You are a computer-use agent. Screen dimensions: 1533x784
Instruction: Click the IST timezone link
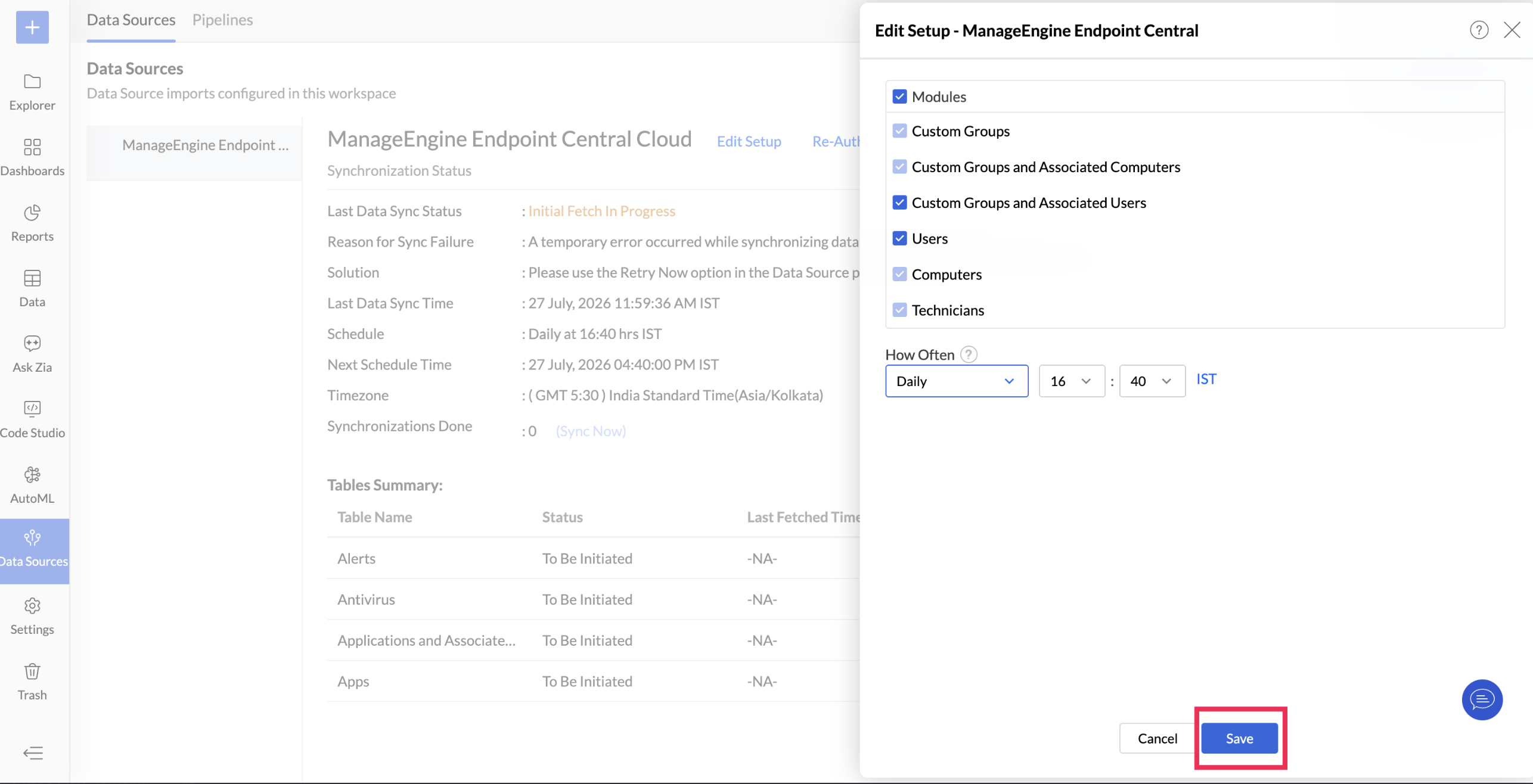(1206, 379)
